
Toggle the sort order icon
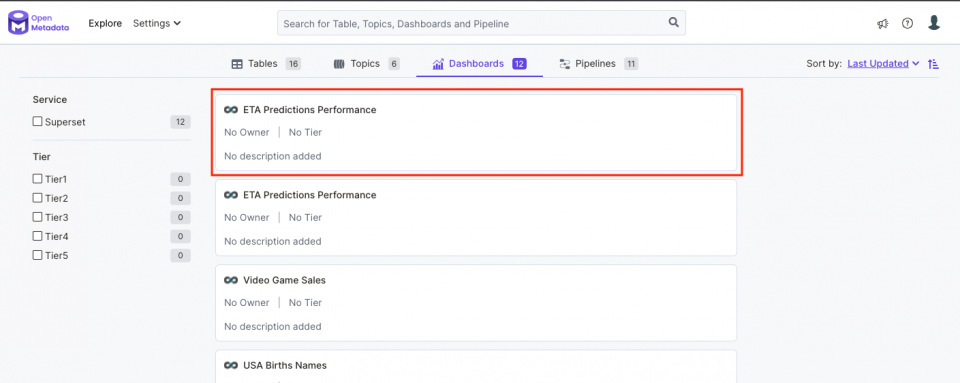[934, 64]
